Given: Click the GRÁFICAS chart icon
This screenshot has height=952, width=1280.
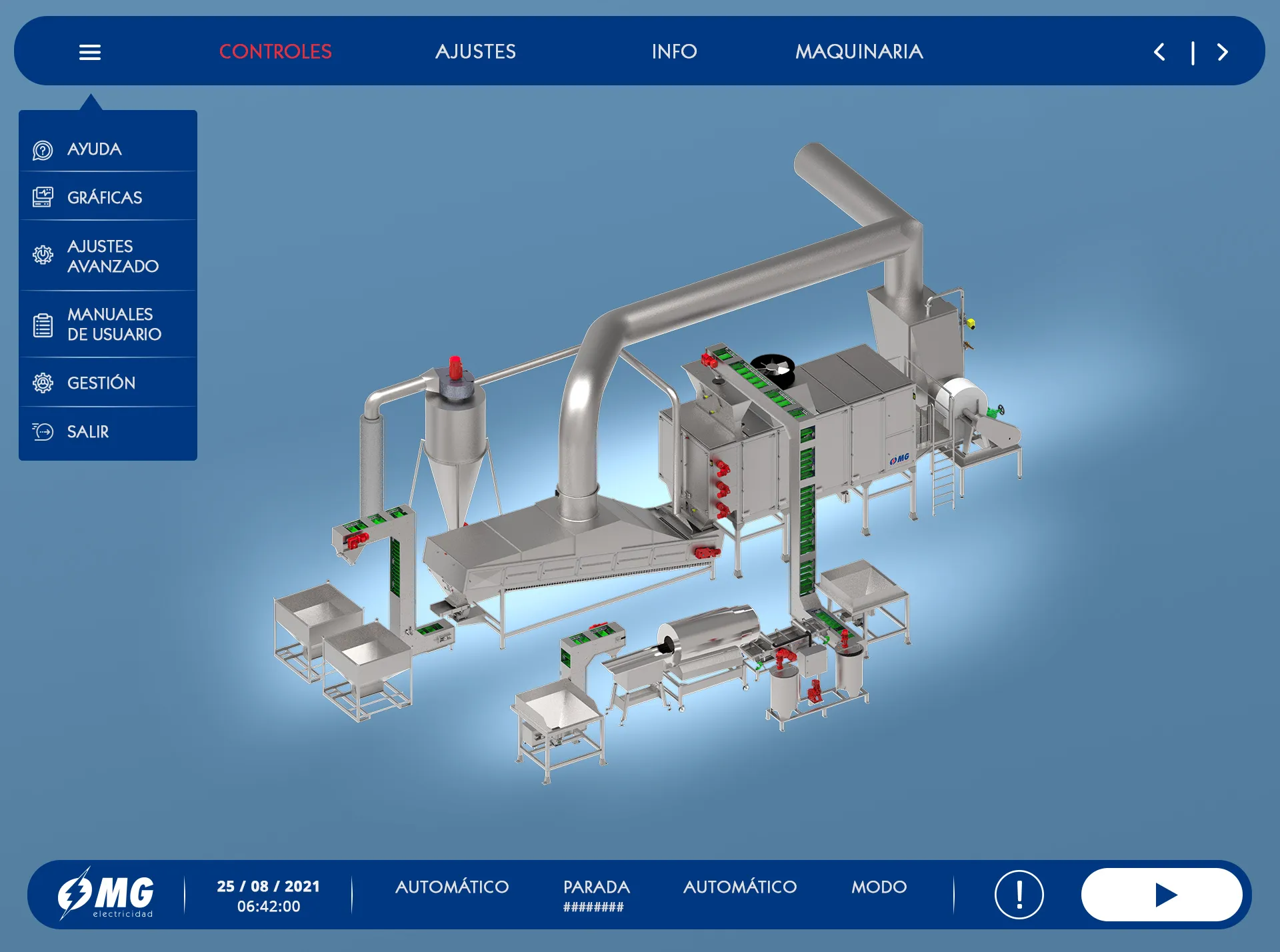Looking at the screenshot, I should click(x=43, y=197).
